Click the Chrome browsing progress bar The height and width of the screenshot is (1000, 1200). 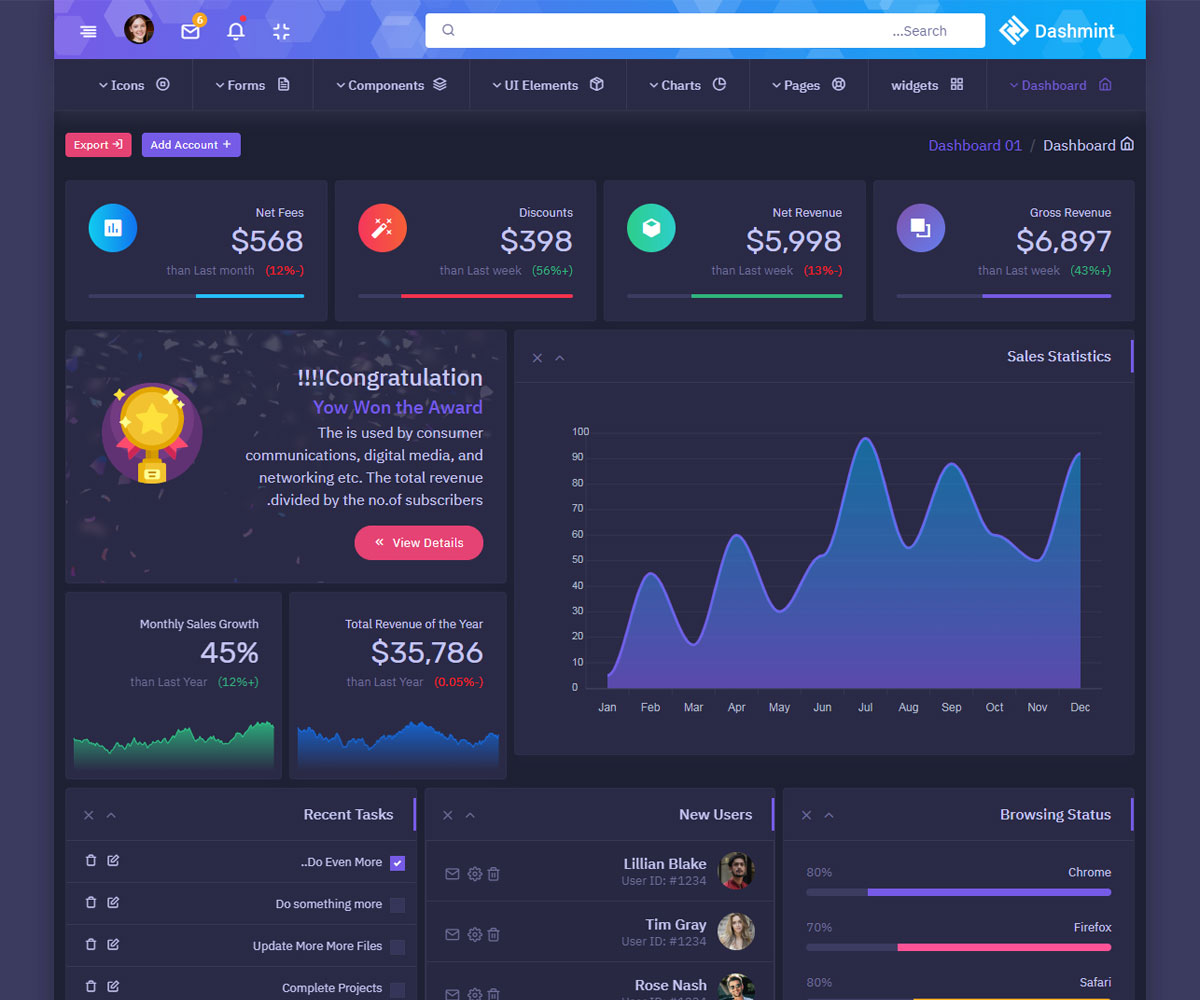click(958, 892)
